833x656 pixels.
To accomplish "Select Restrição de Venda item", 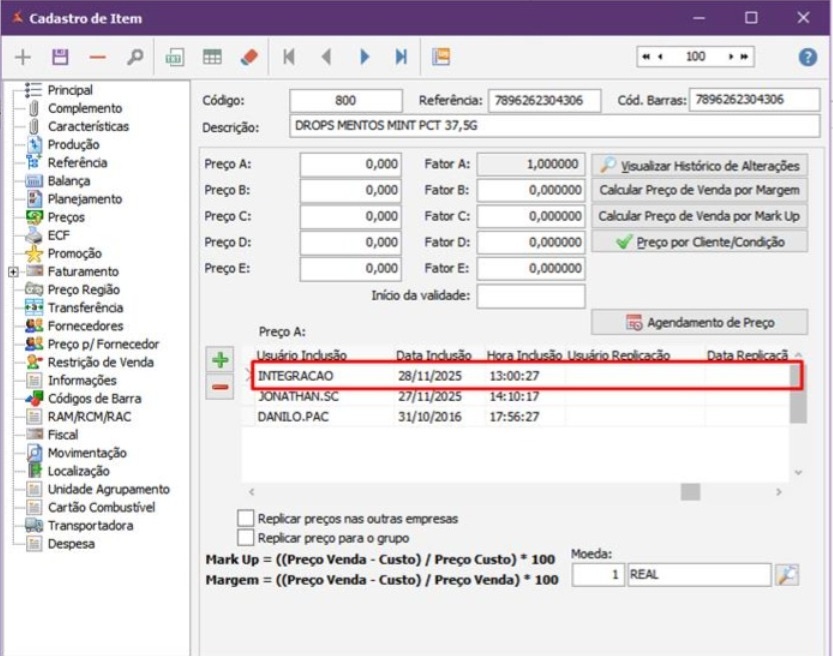I will 100,362.
